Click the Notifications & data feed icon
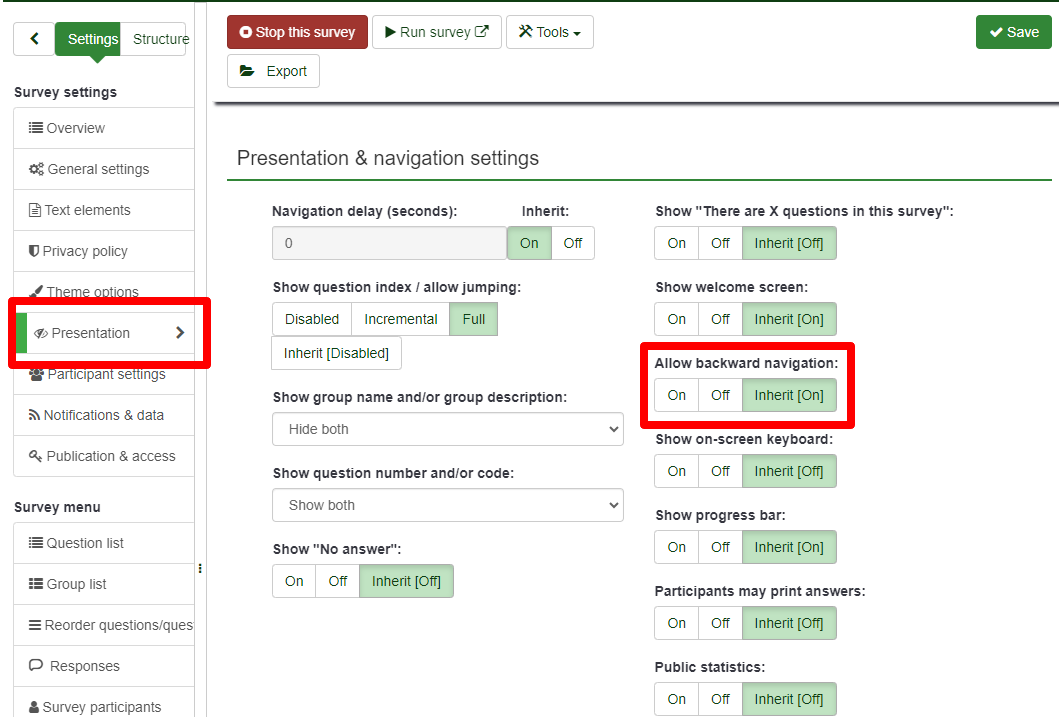 pyautogui.click(x=35, y=415)
